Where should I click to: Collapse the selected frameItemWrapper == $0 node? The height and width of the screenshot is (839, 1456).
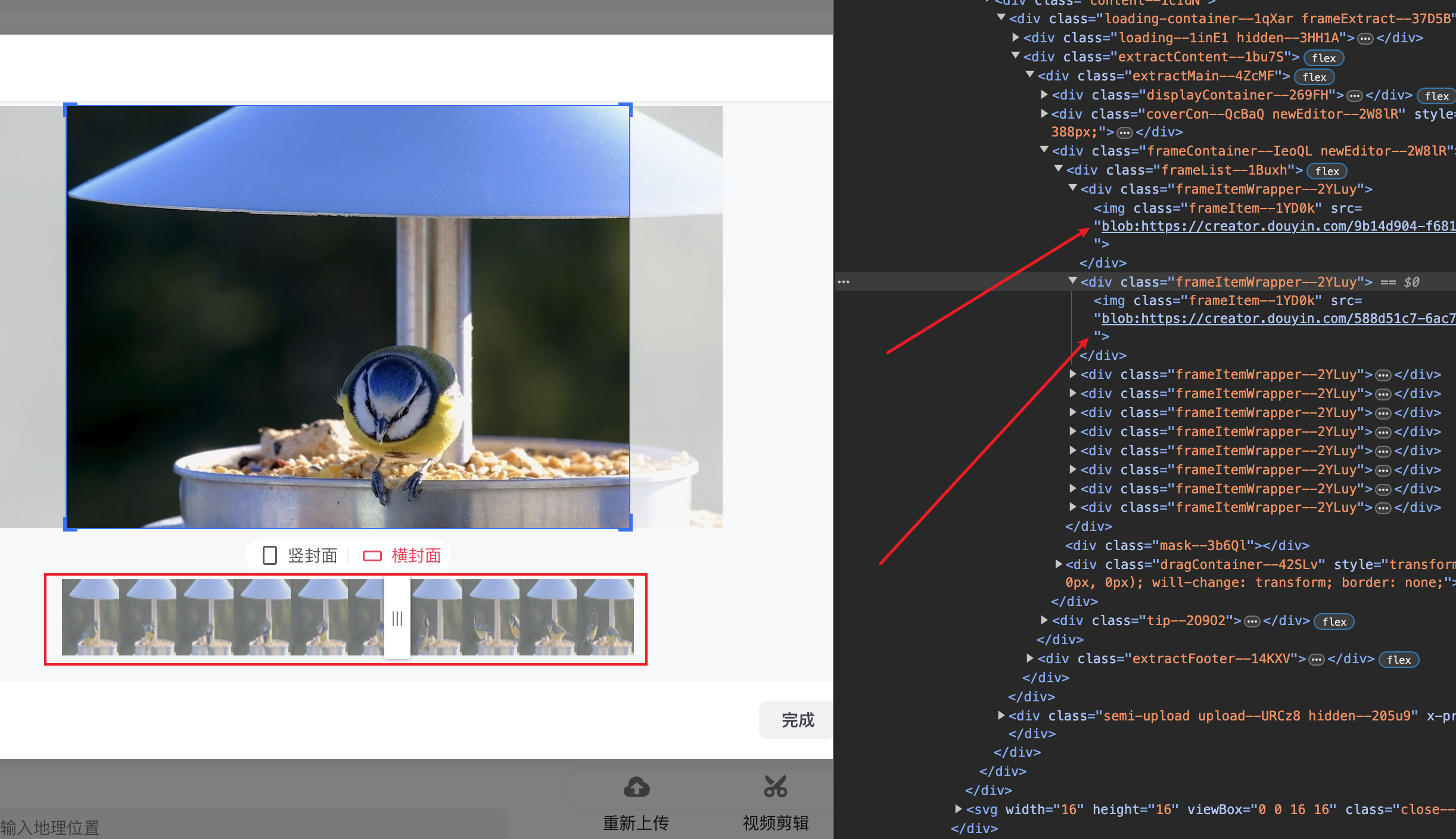[1073, 281]
